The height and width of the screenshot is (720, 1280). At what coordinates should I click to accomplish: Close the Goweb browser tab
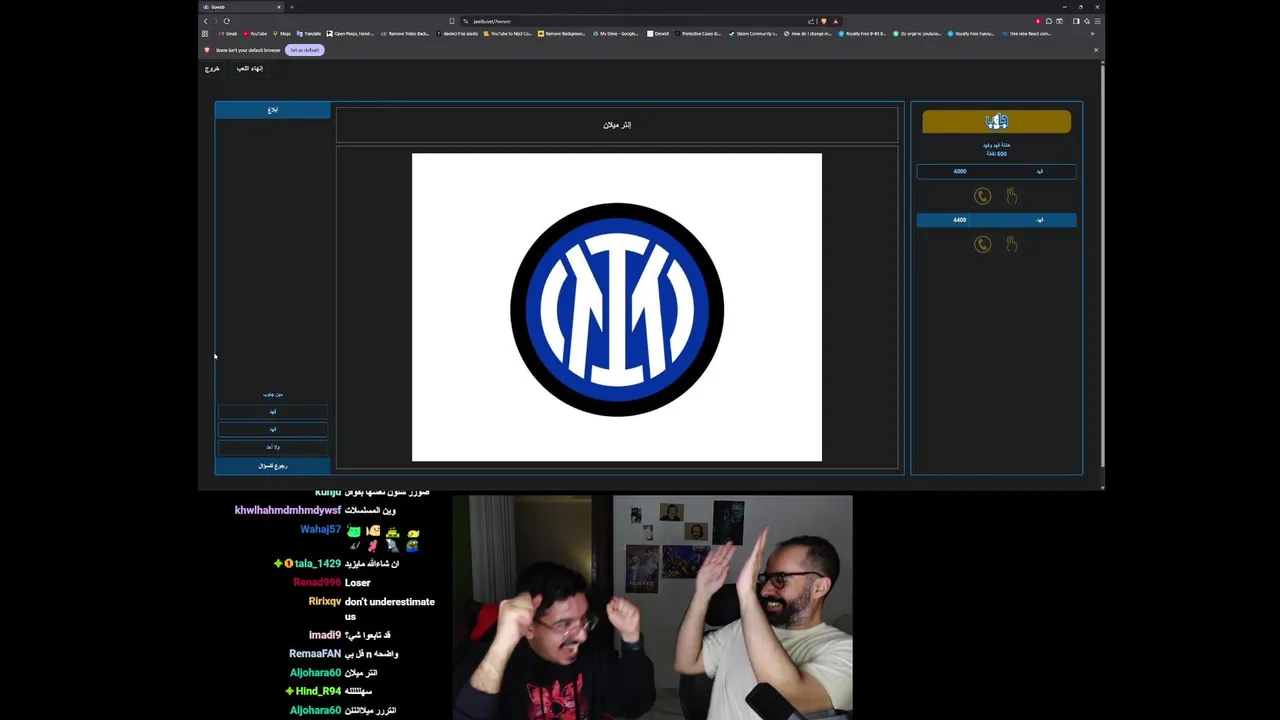tap(279, 7)
